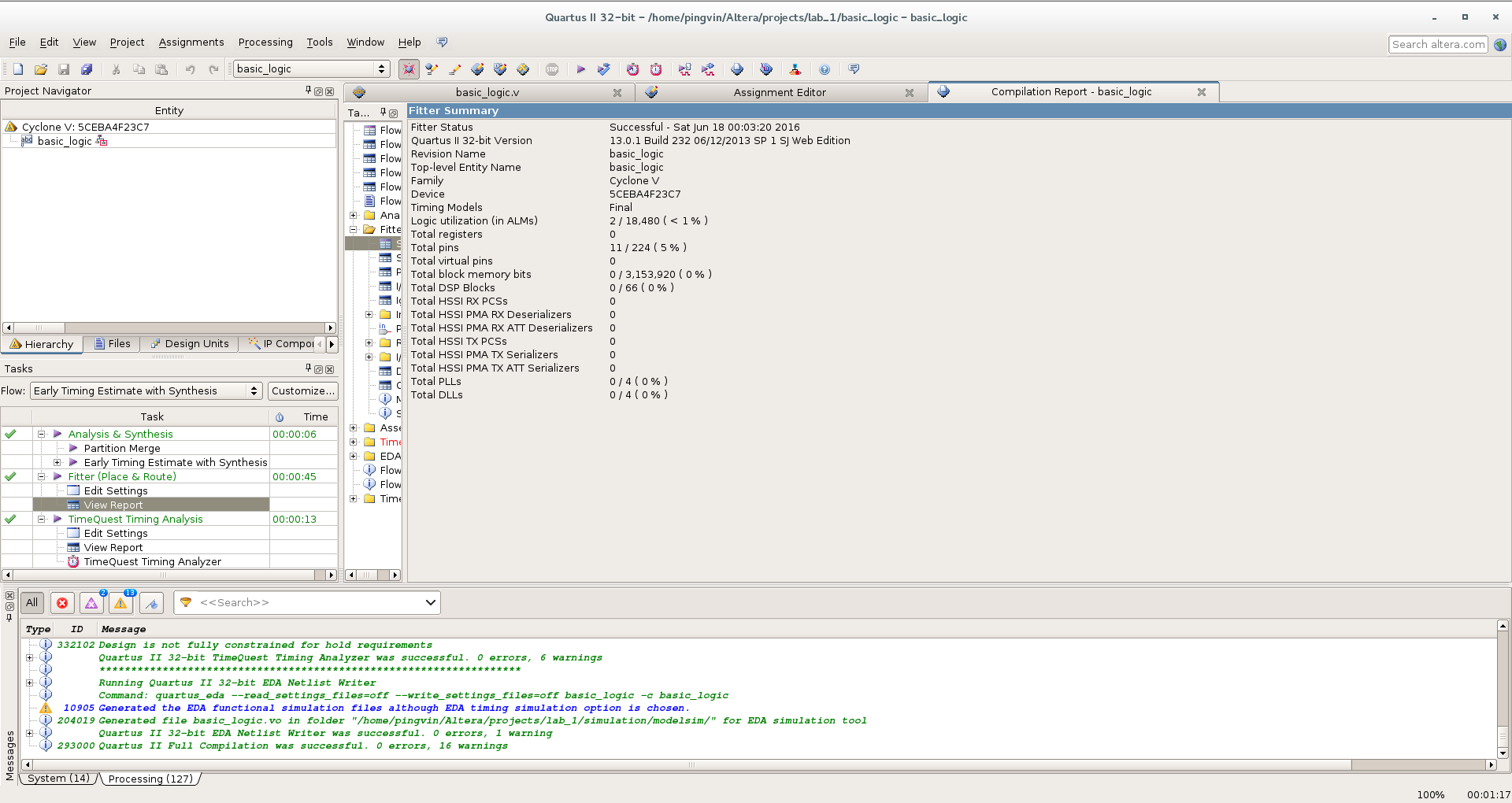
Task: Click the second red stopwatch toolbar icon
Action: (x=655, y=69)
